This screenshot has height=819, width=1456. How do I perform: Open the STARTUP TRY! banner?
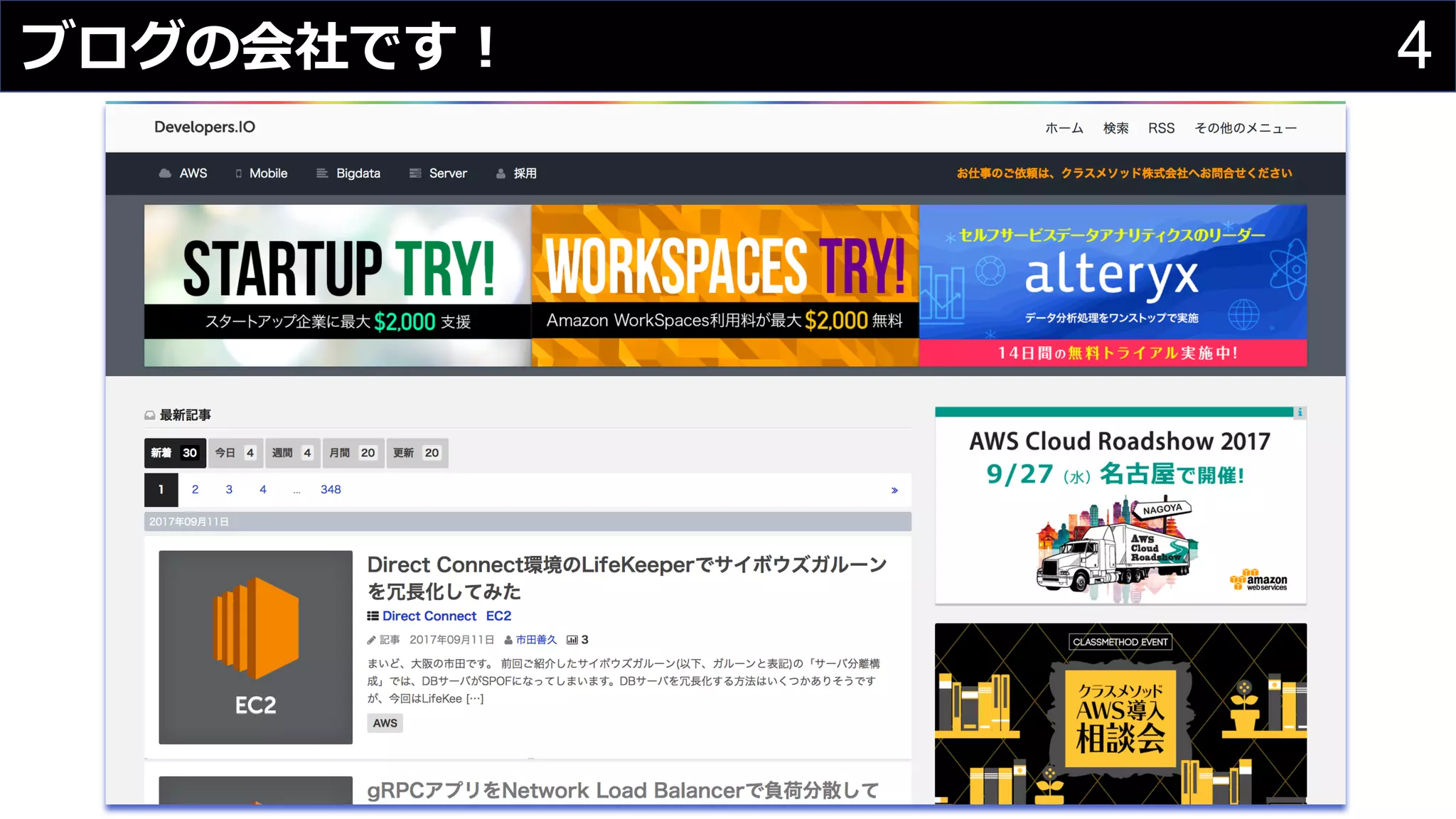[x=338, y=286]
